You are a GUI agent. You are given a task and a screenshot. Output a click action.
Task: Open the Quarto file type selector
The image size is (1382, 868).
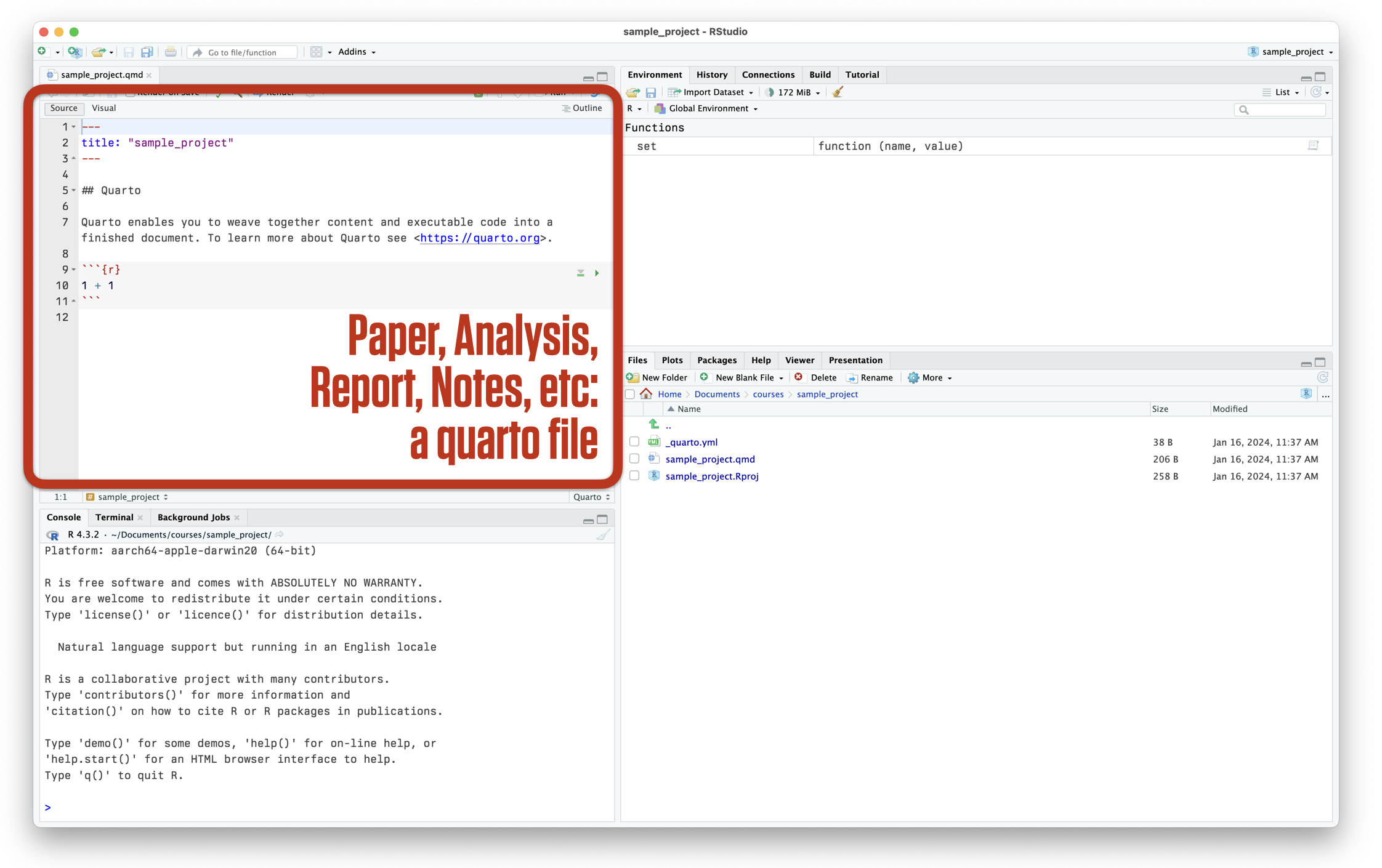(591, 497)
